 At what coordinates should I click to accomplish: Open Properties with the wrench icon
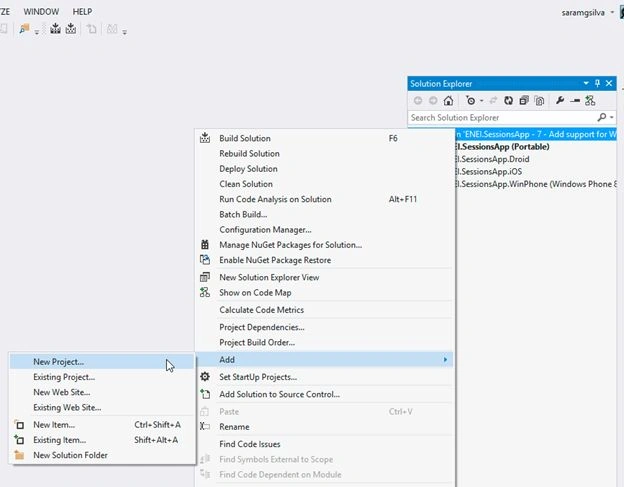(x=560, y=101)
